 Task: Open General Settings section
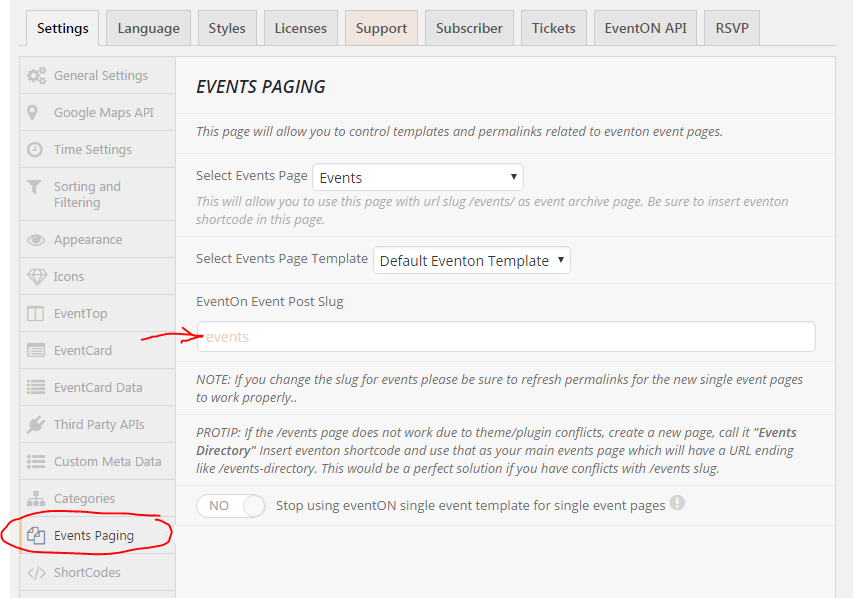coord(98,76)
